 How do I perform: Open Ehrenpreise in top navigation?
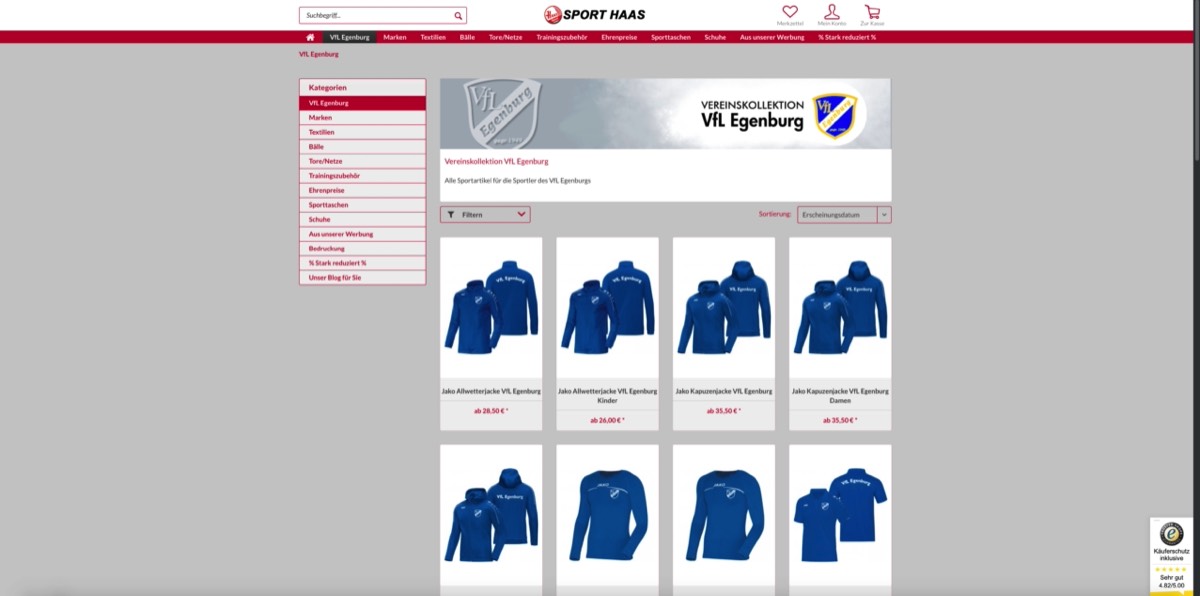click(620, 37)
